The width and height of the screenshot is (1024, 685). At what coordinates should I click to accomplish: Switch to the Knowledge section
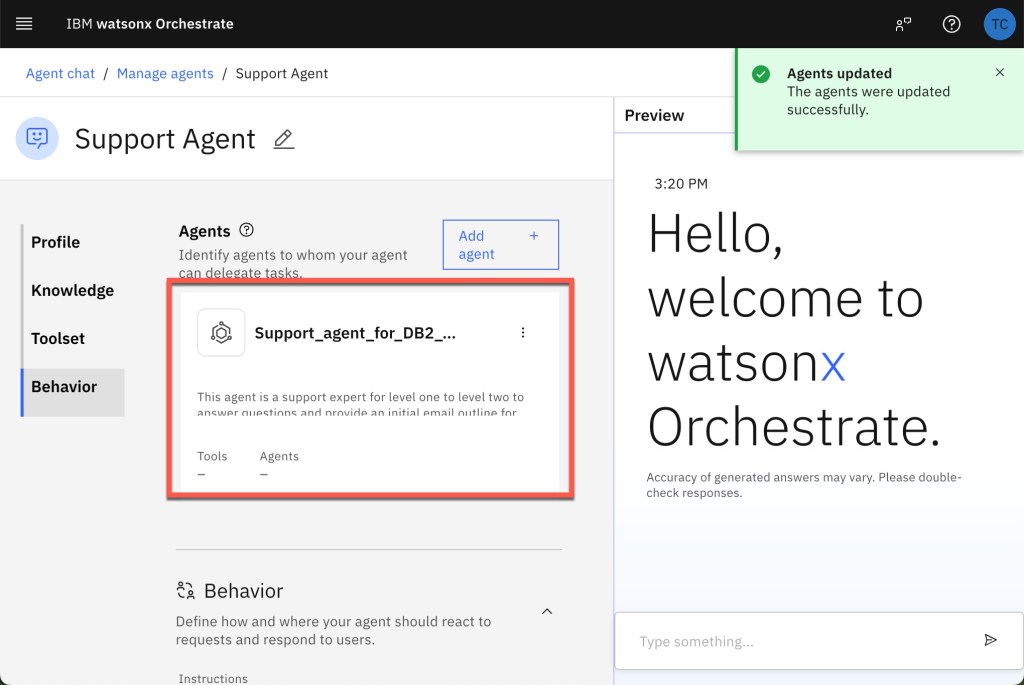point(72,290)
